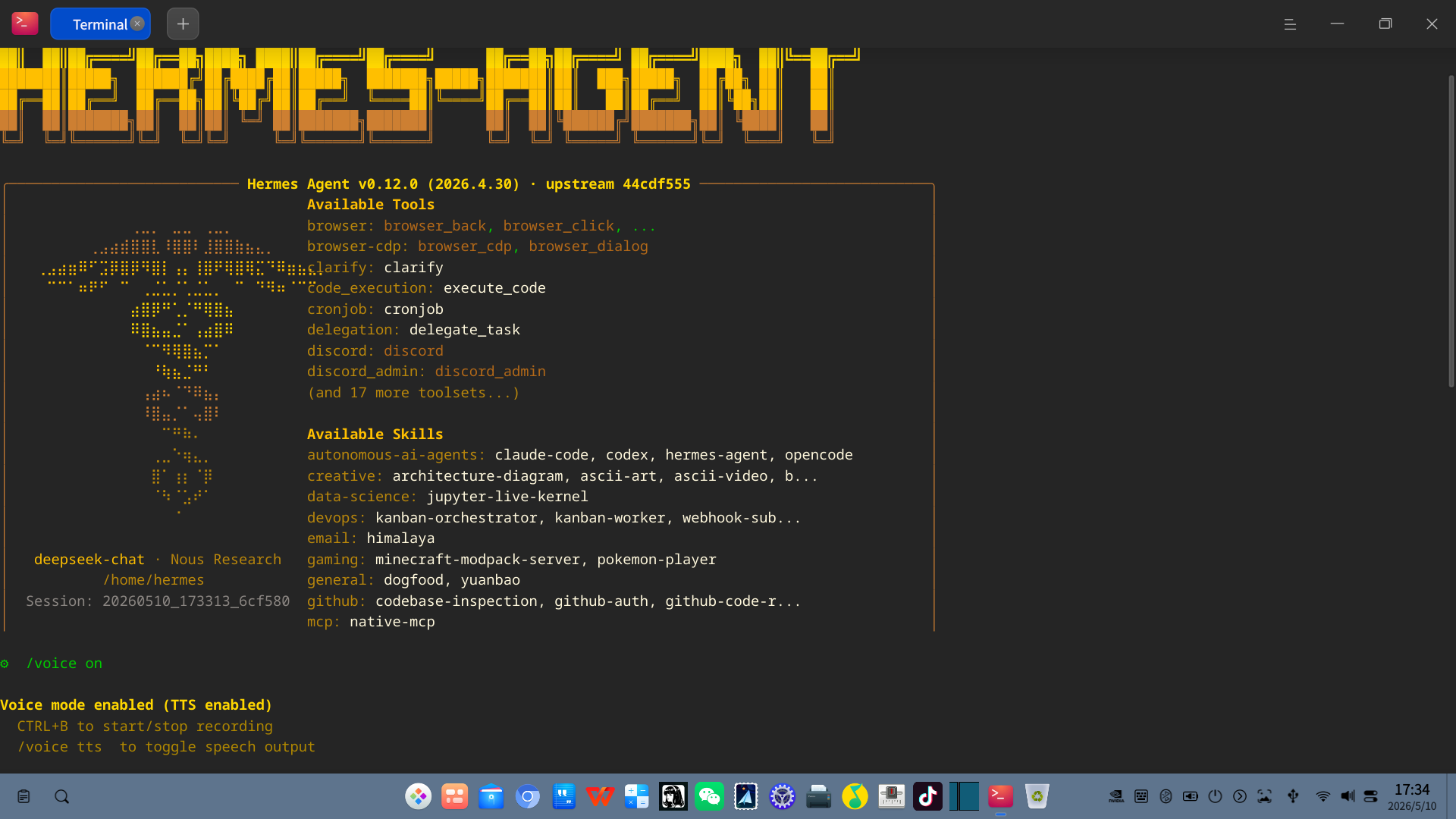Open the launcher icon in the dock
The width and height of the screenshot is (1456, 819).
[x=418, y=796]
